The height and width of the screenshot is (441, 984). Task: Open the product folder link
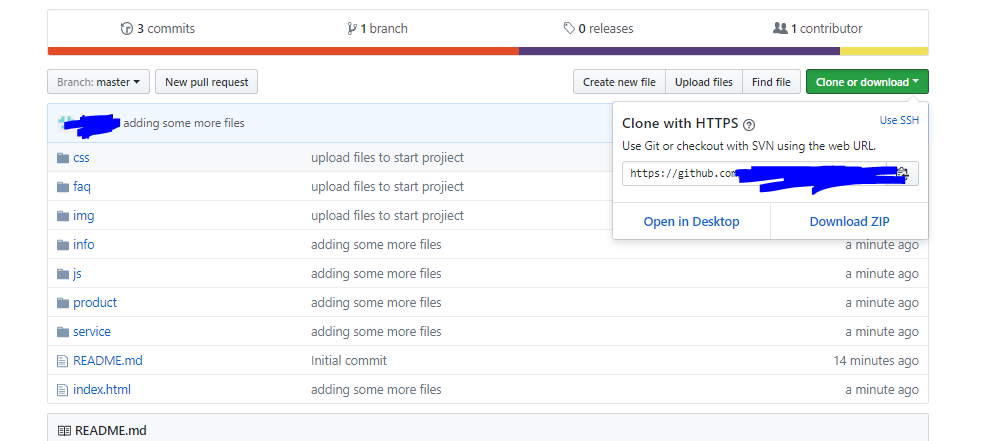(95, 302)
